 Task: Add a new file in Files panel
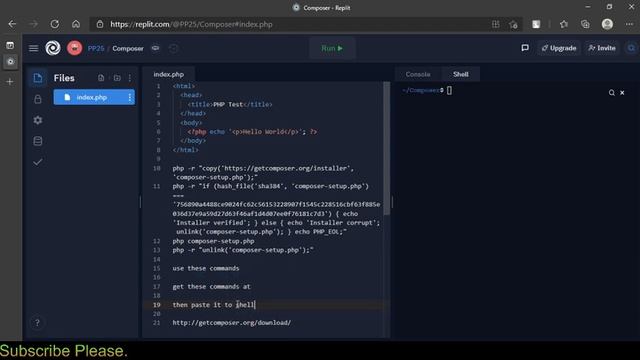101,78
